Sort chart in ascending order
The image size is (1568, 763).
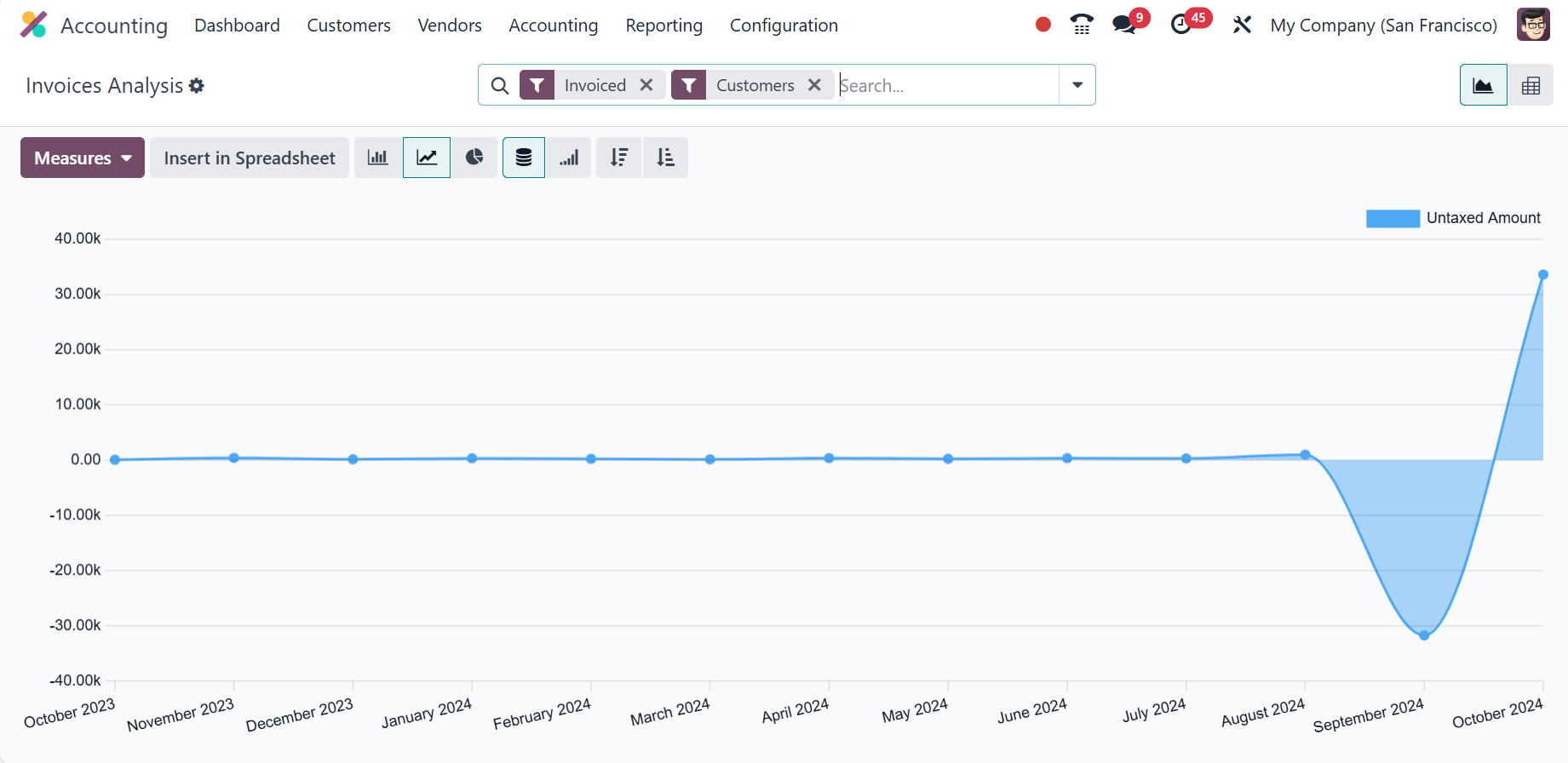pos(665,158)
